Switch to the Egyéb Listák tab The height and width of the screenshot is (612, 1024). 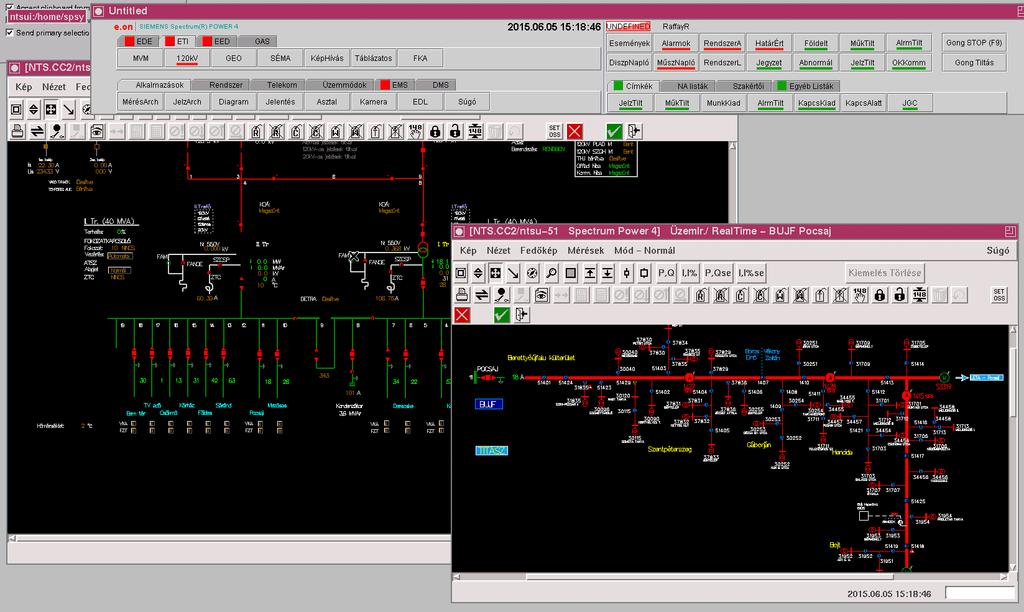click(x=806, y=86)
